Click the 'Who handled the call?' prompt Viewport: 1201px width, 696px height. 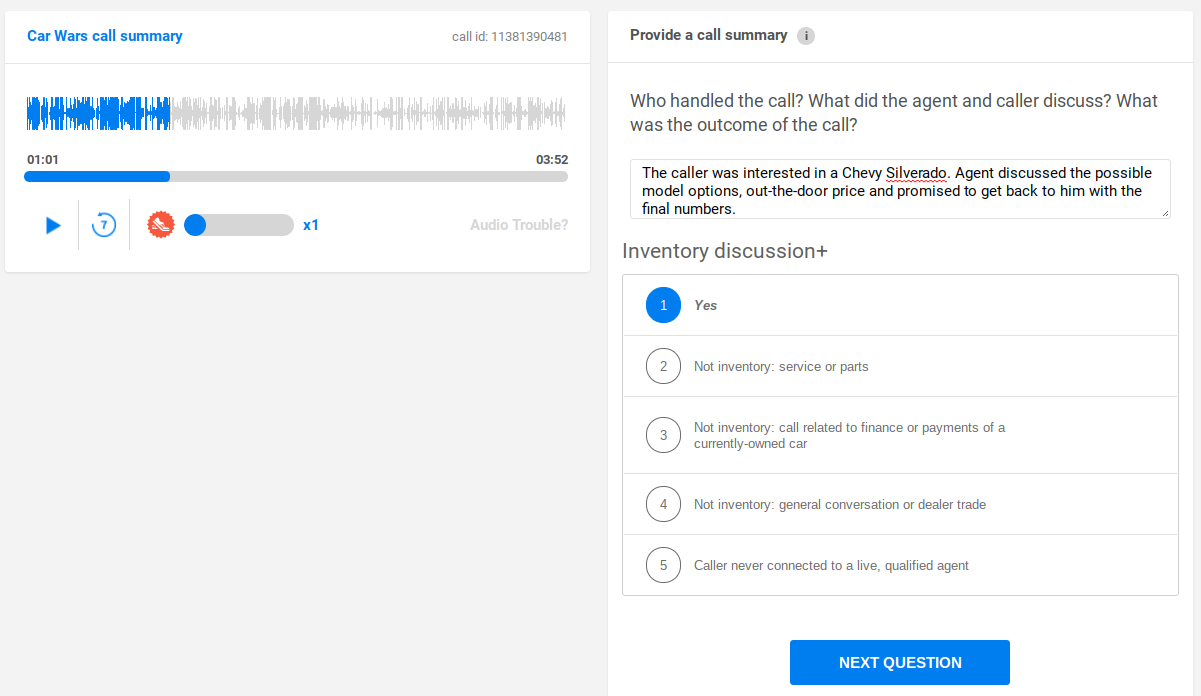click(894, 113)
